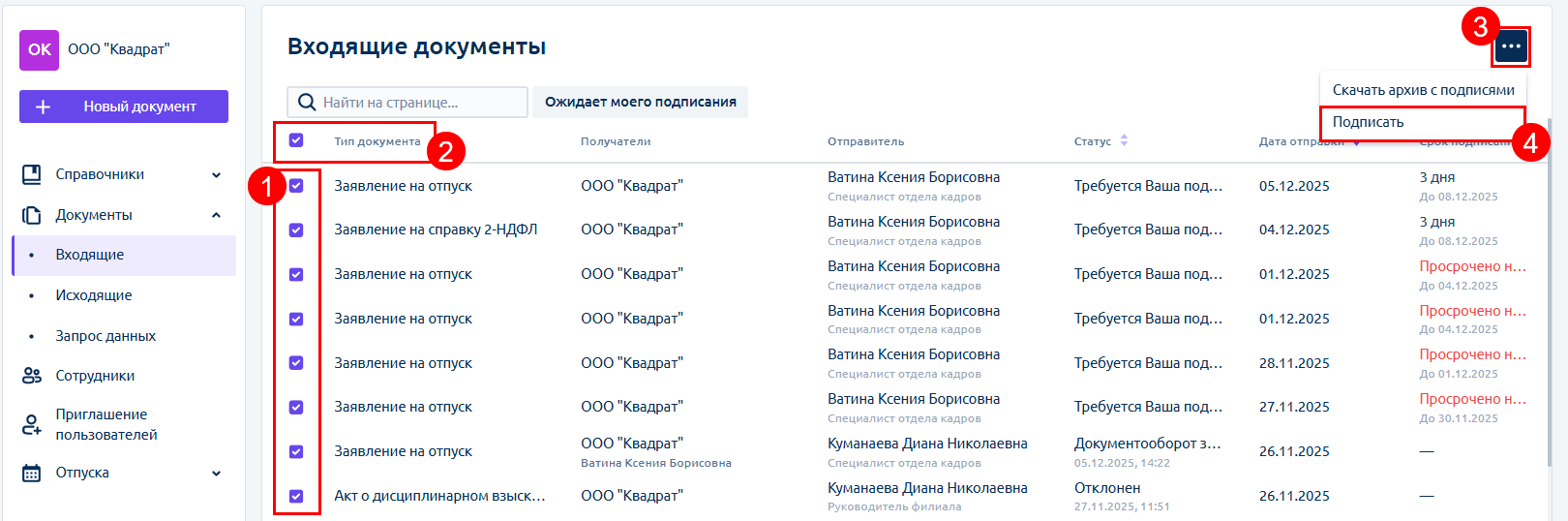This screenshot has height=521, width=1568.
Task: Expand the Справочники section chevron
Action: click(216, 175)
